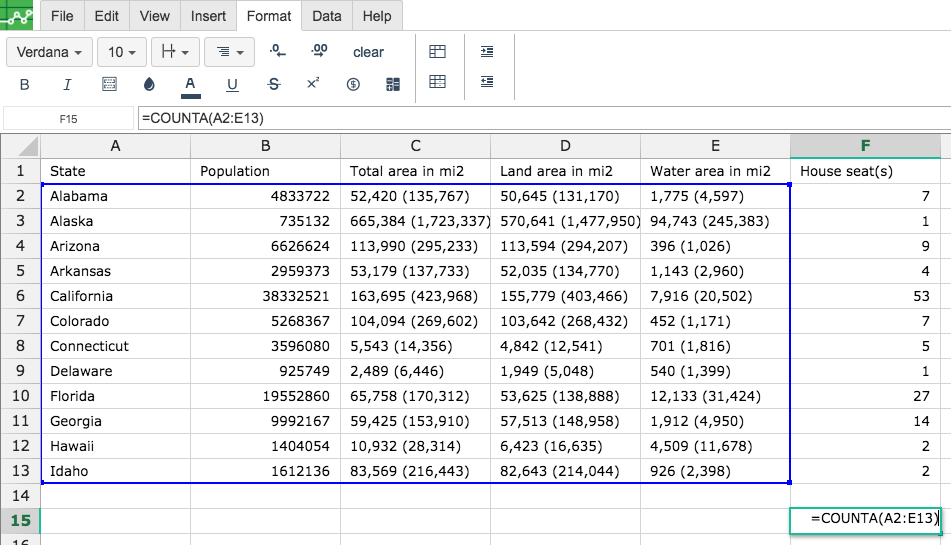Select column D header

point(565,146)
